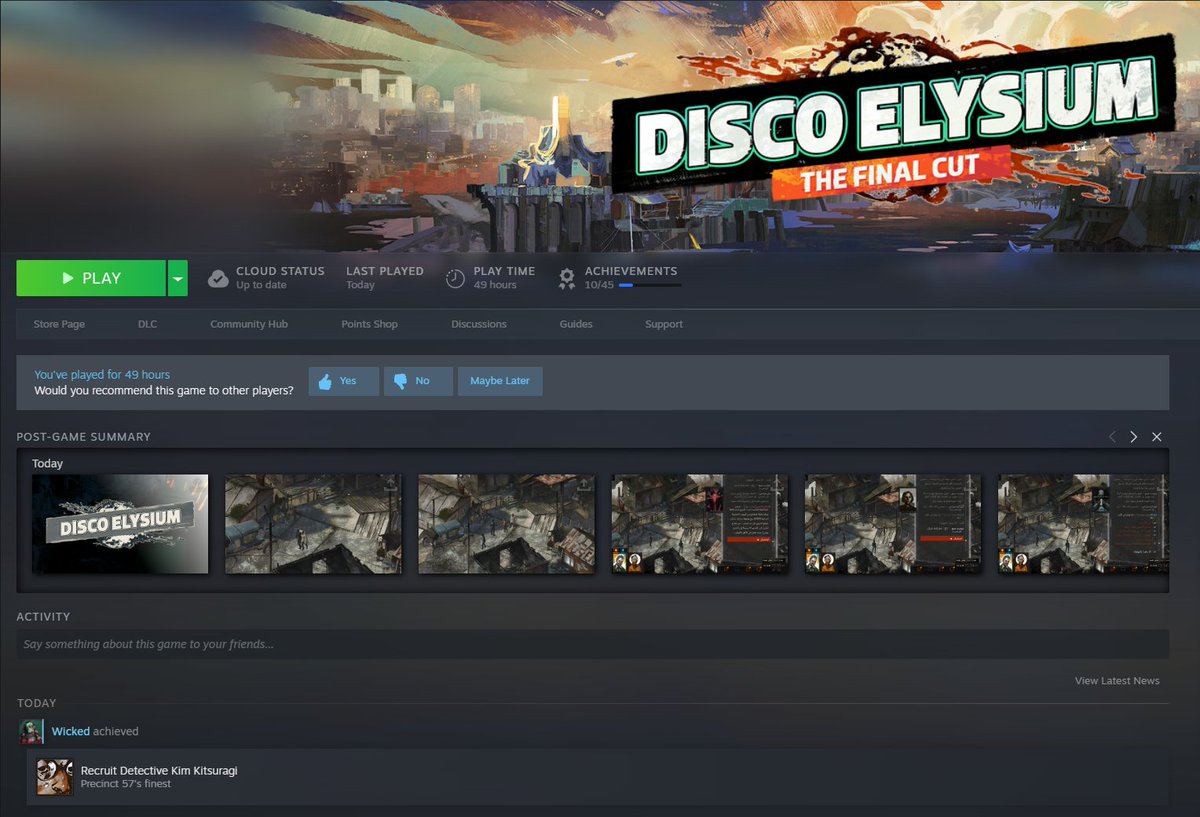Check the Cloud Status cloud icon
Screen dimensions: 1200x817
click(218, 279)
